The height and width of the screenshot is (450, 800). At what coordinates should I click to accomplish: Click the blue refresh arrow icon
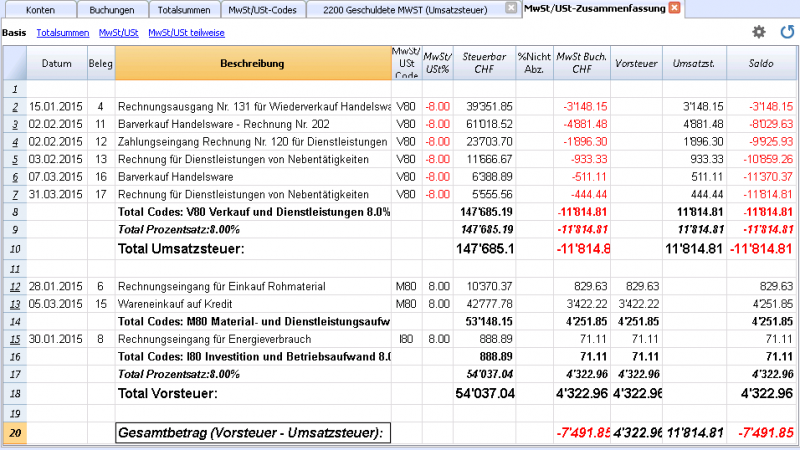(787, 32)
